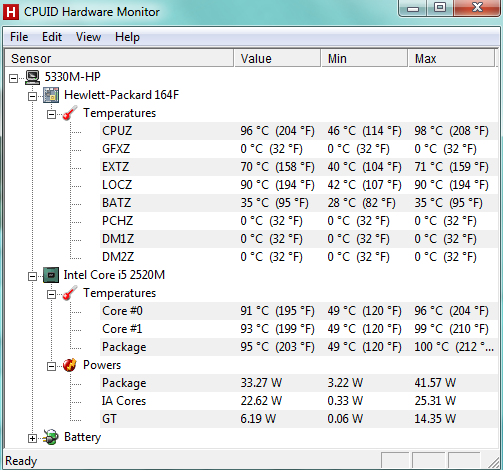The image size is (503, 470).
Task: Click the Battery icon
Action: point(51,437)
